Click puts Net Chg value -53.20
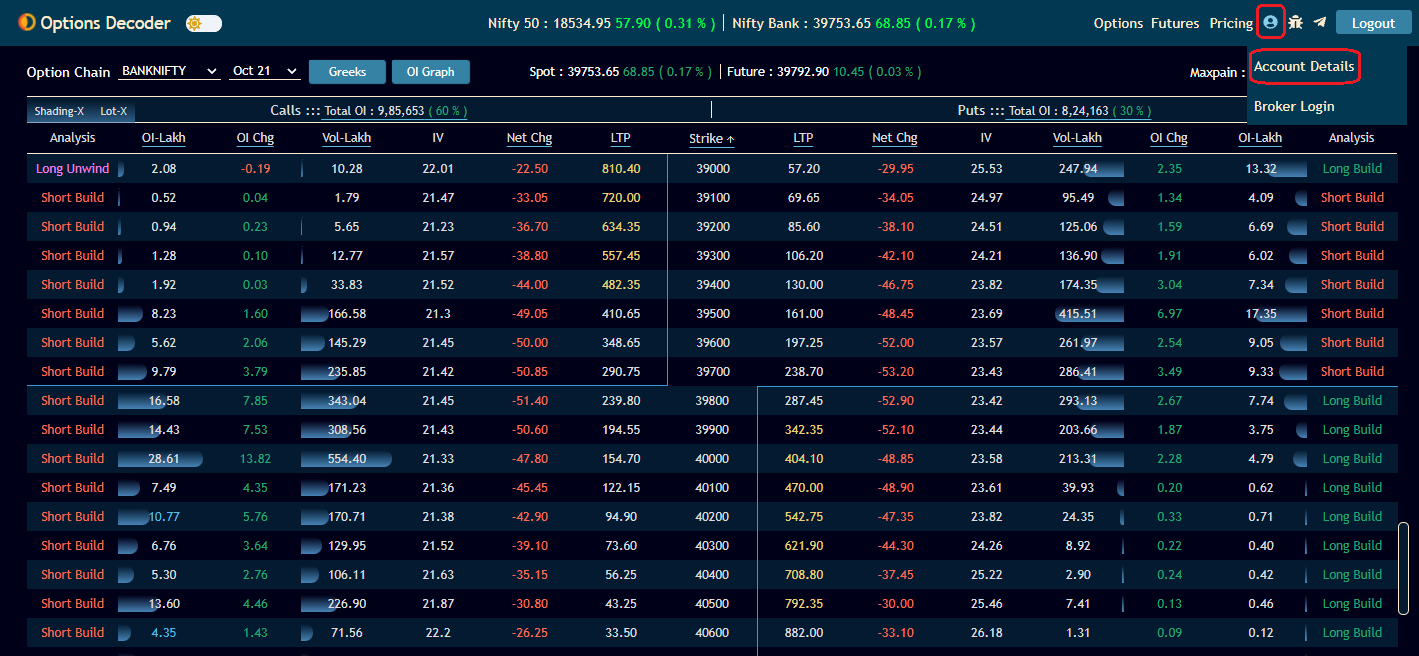 tap(895, 372)
